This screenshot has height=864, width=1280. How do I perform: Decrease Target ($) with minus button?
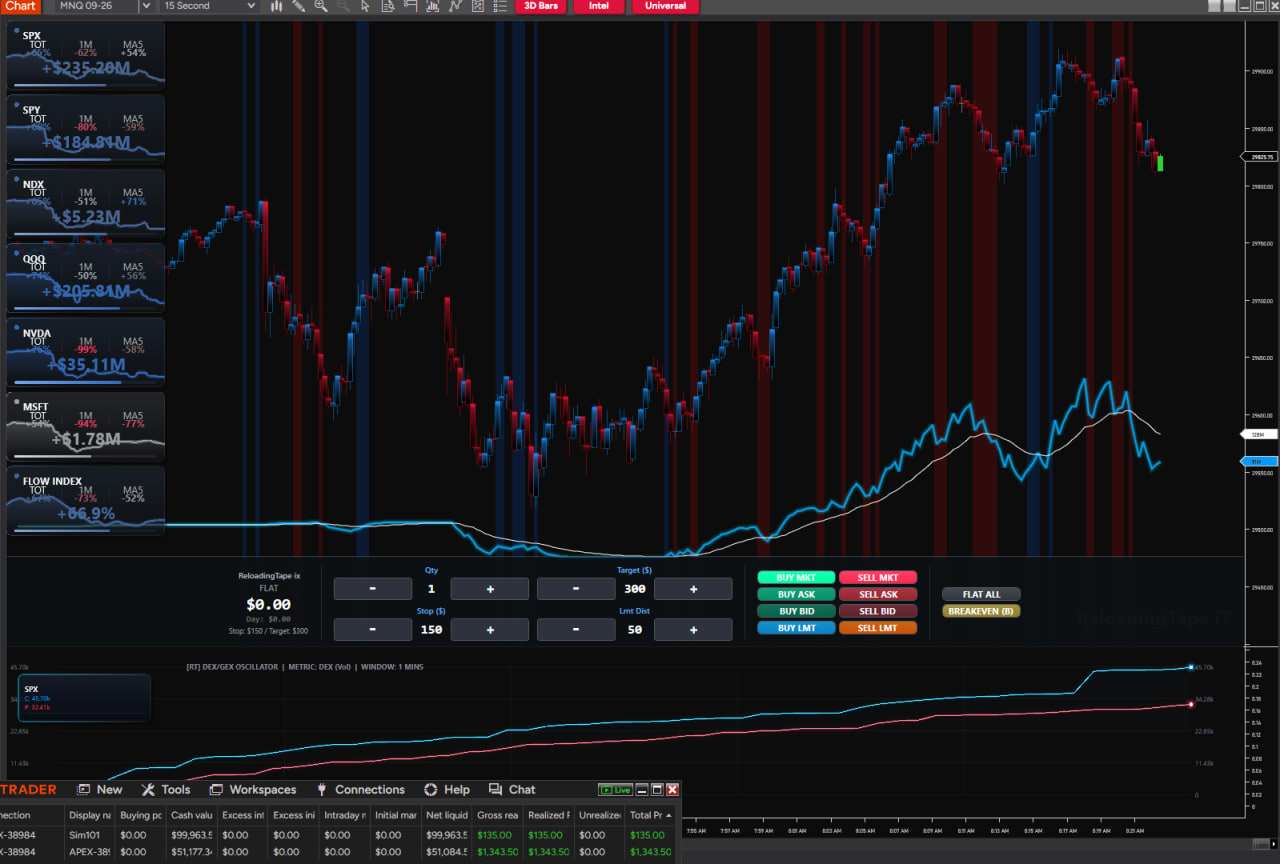point(576,589)
